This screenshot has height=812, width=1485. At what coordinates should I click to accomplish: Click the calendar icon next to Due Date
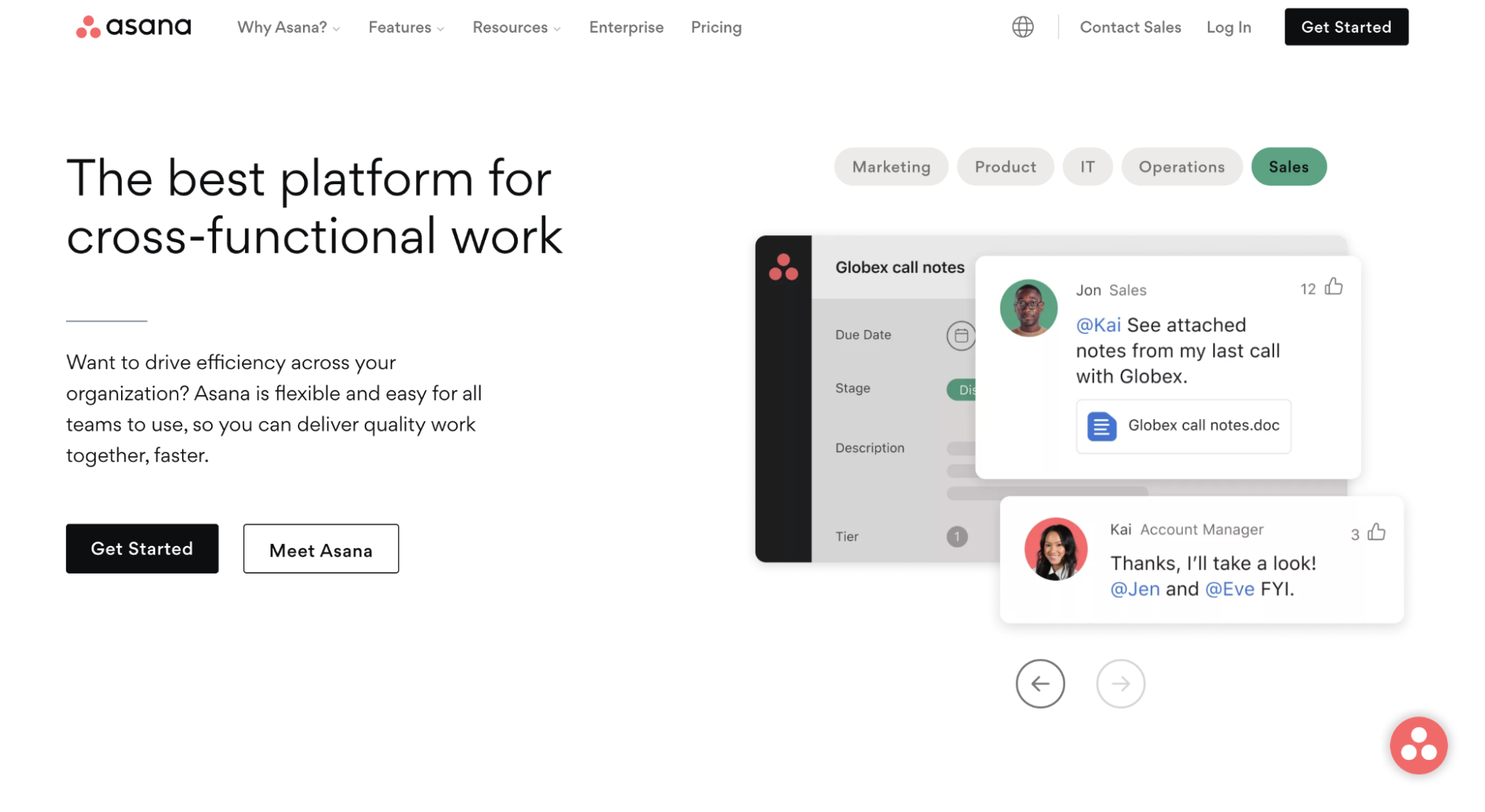point(961,335)
